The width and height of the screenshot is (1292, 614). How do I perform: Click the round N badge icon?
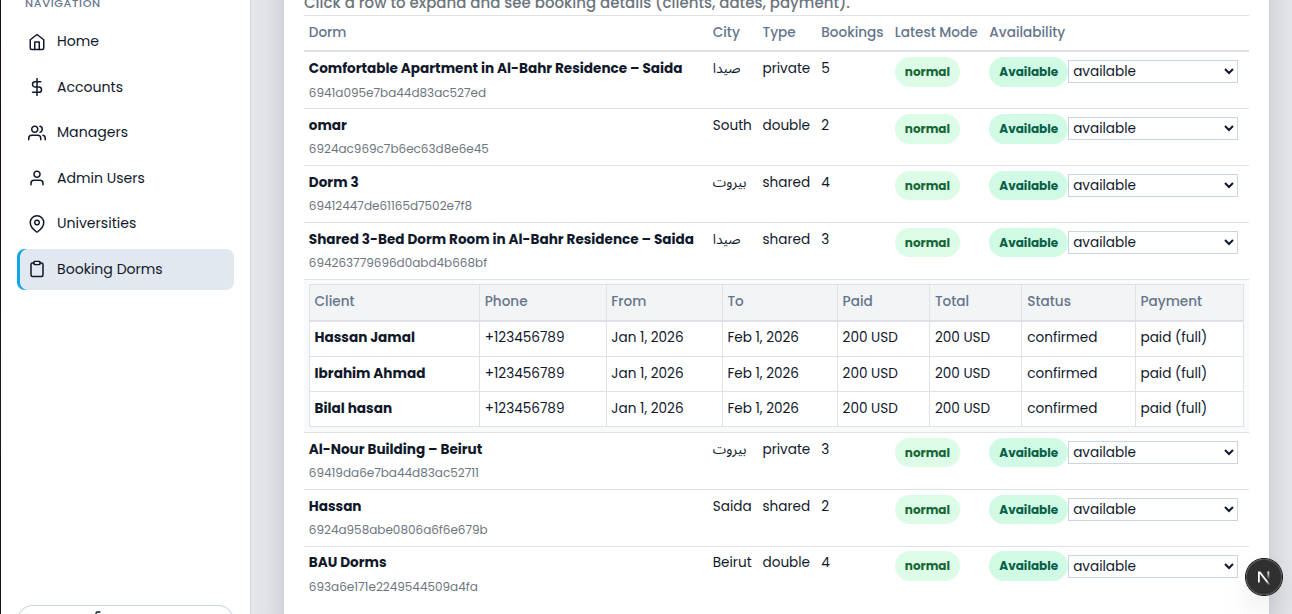coord(1263,577)
